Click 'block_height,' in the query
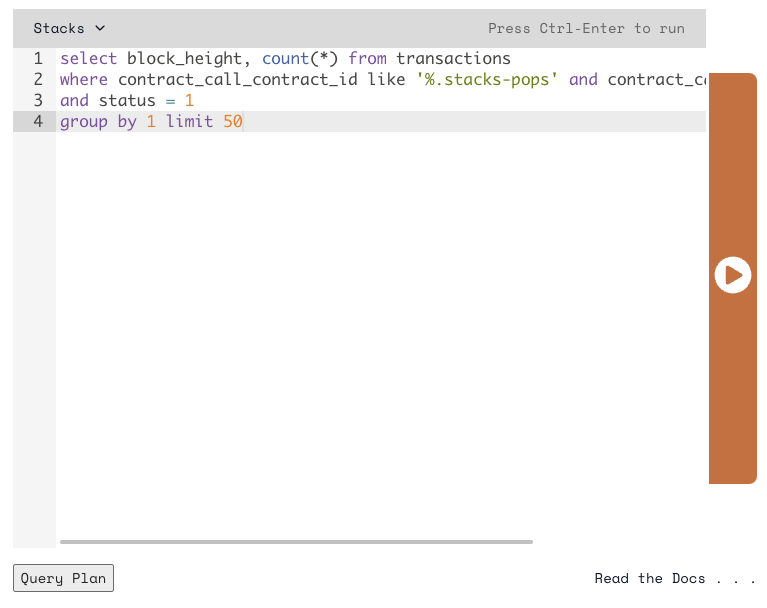This screenshot has height=608, width=767. point(189,59)
